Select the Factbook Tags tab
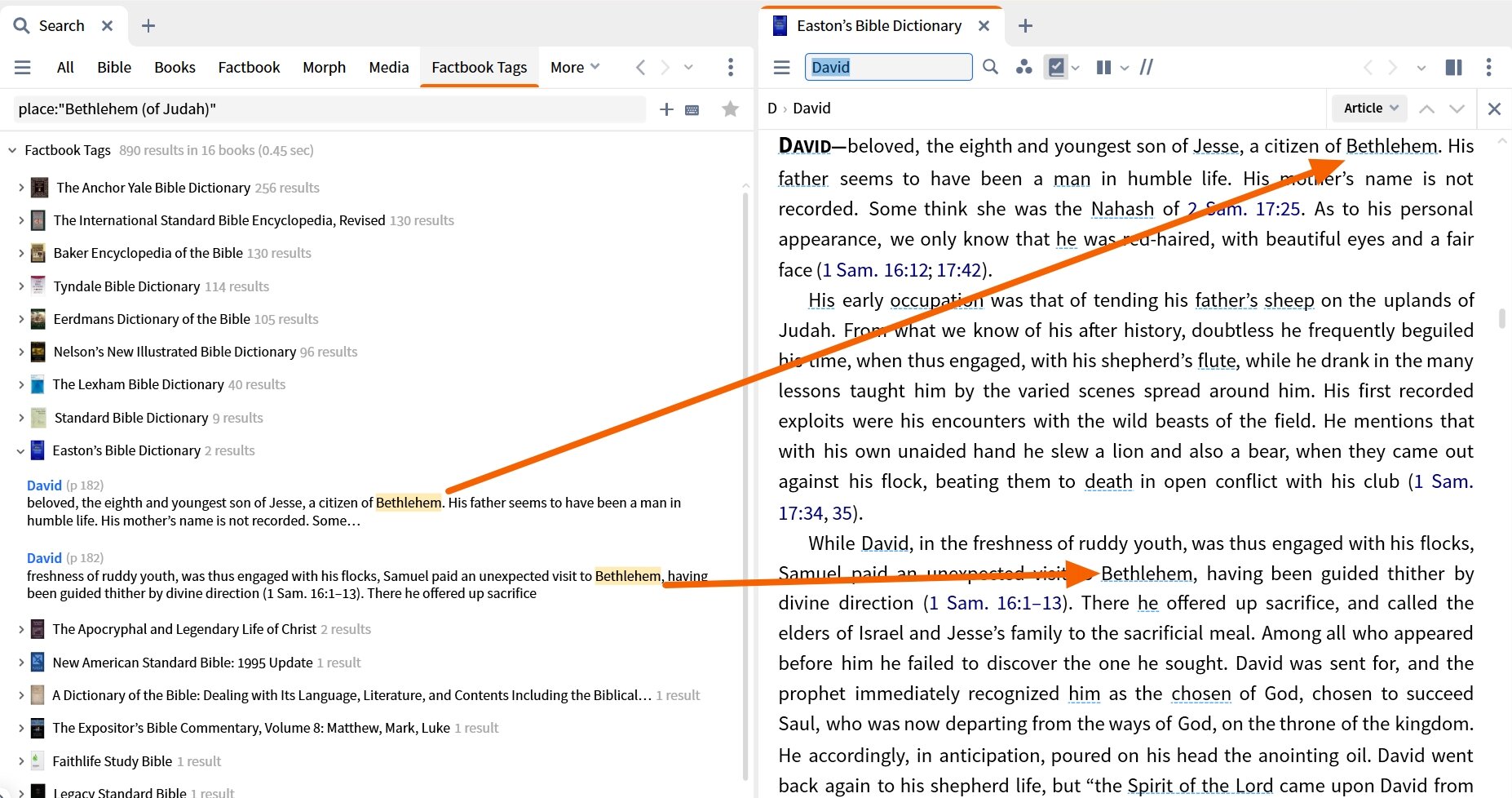This screenshot has width=1512, height=798. pyautogui.click(x=480, y=68)
